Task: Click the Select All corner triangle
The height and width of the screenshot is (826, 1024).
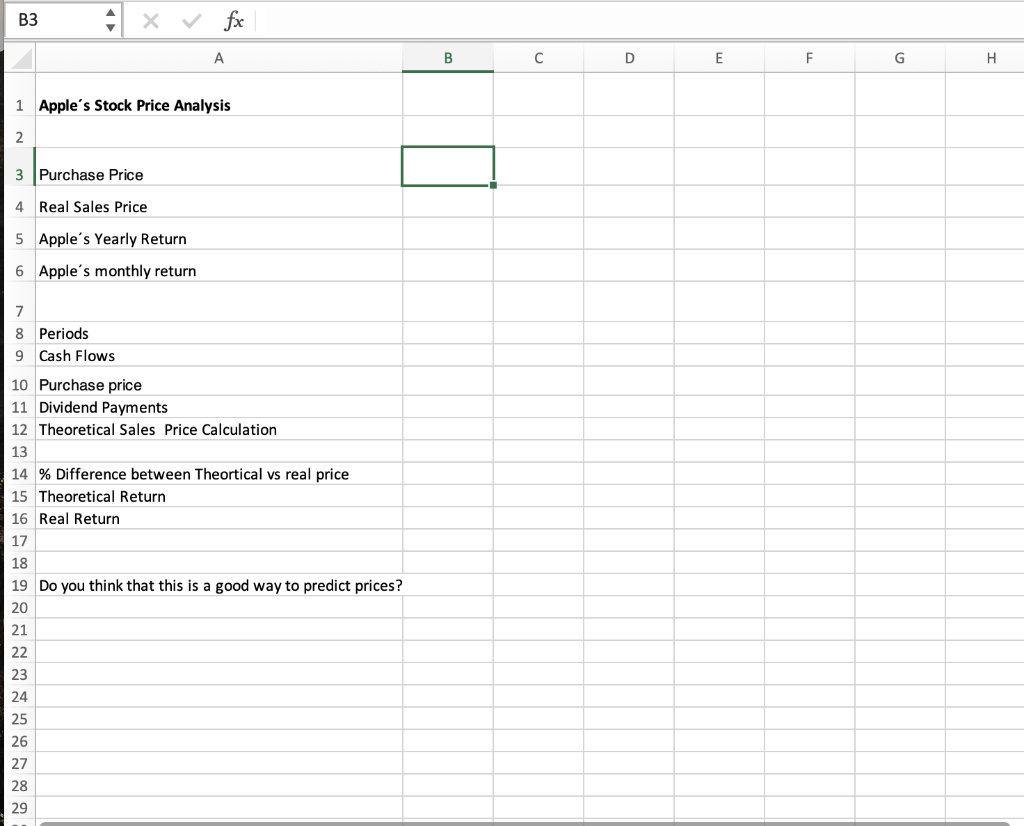Action: [x=20, y=59]
